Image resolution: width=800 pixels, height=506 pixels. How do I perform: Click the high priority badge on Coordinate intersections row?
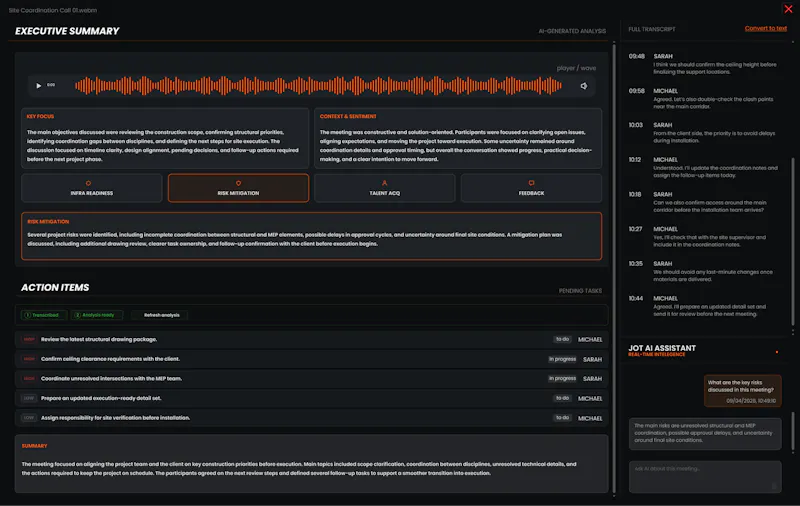[x=29, y=378]
